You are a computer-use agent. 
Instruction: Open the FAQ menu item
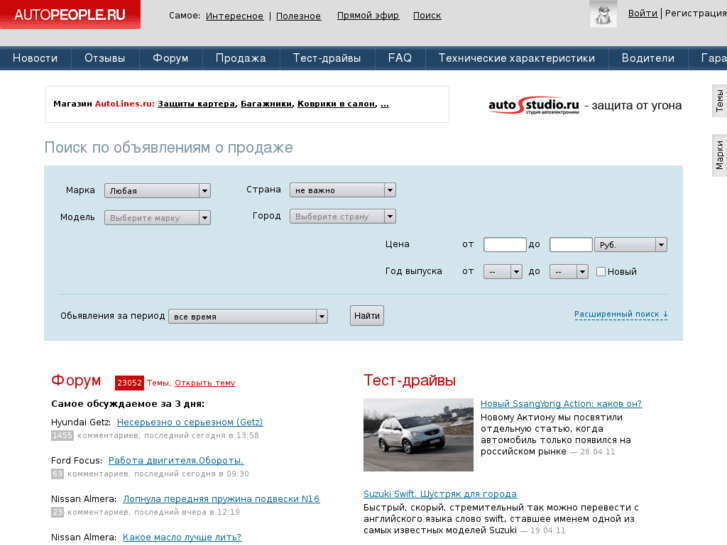pyautogui.click(x=400, y=58)
